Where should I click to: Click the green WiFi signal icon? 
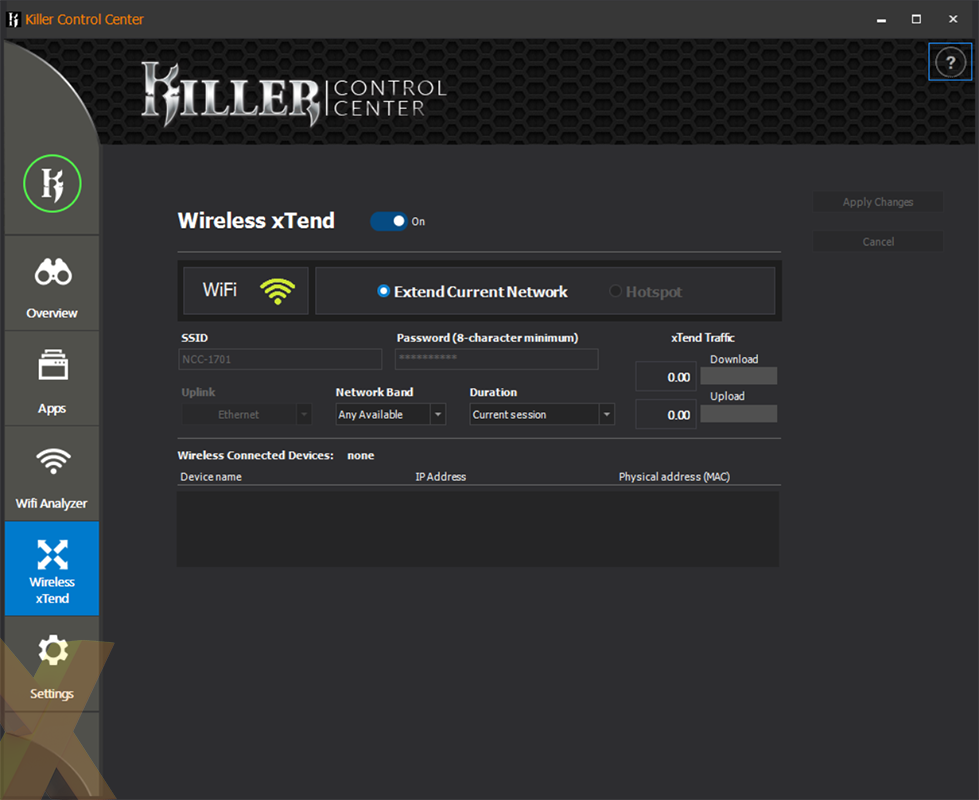pos(278,291)
